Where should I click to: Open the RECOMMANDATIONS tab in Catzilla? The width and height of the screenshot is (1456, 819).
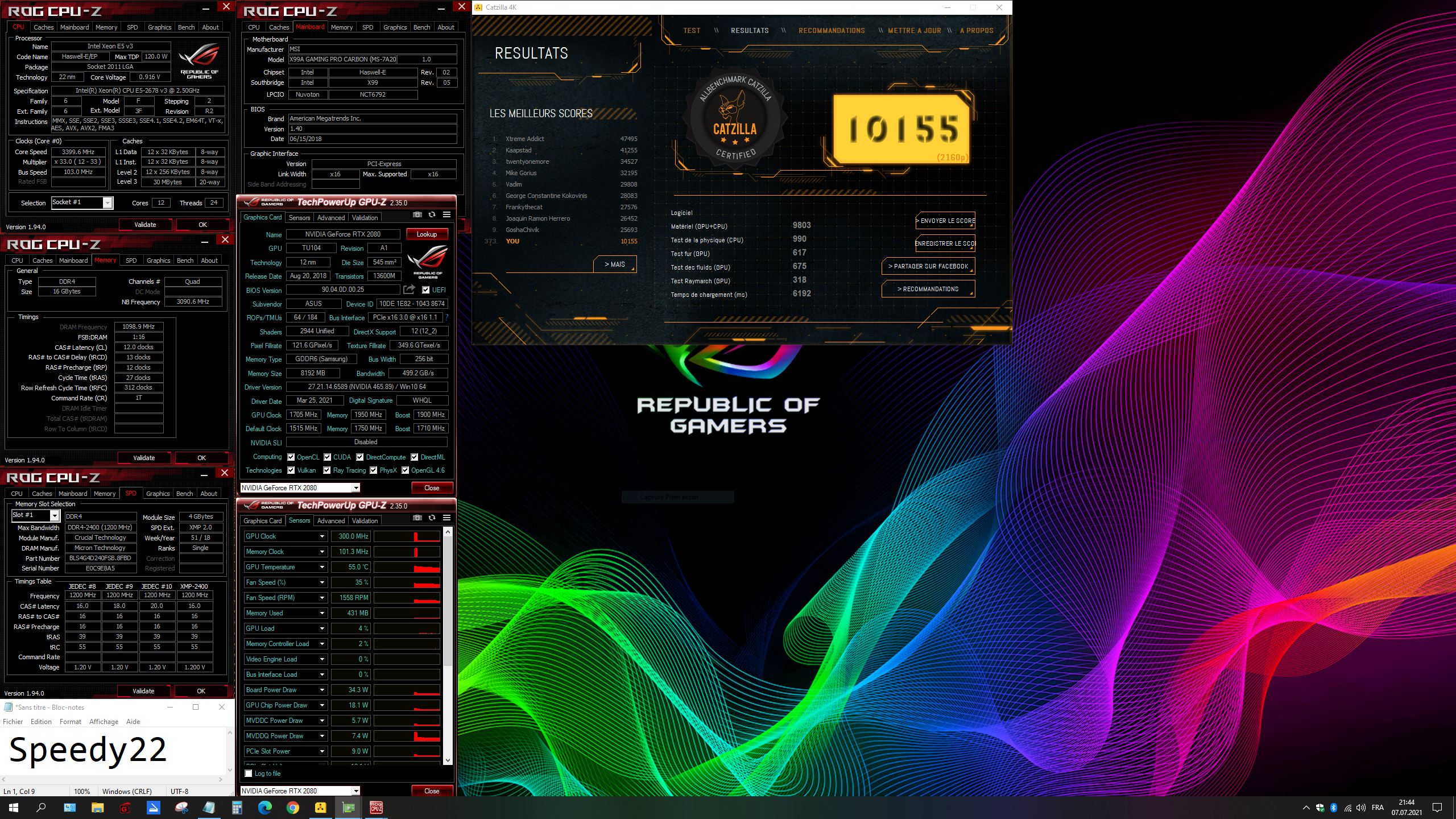(832, 31)
